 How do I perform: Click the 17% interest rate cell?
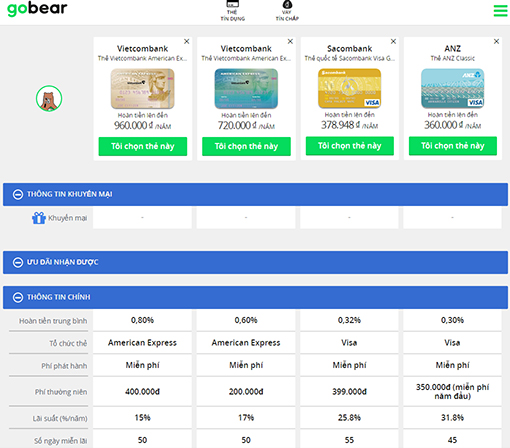pyautogui.click(x=246, y=418)
